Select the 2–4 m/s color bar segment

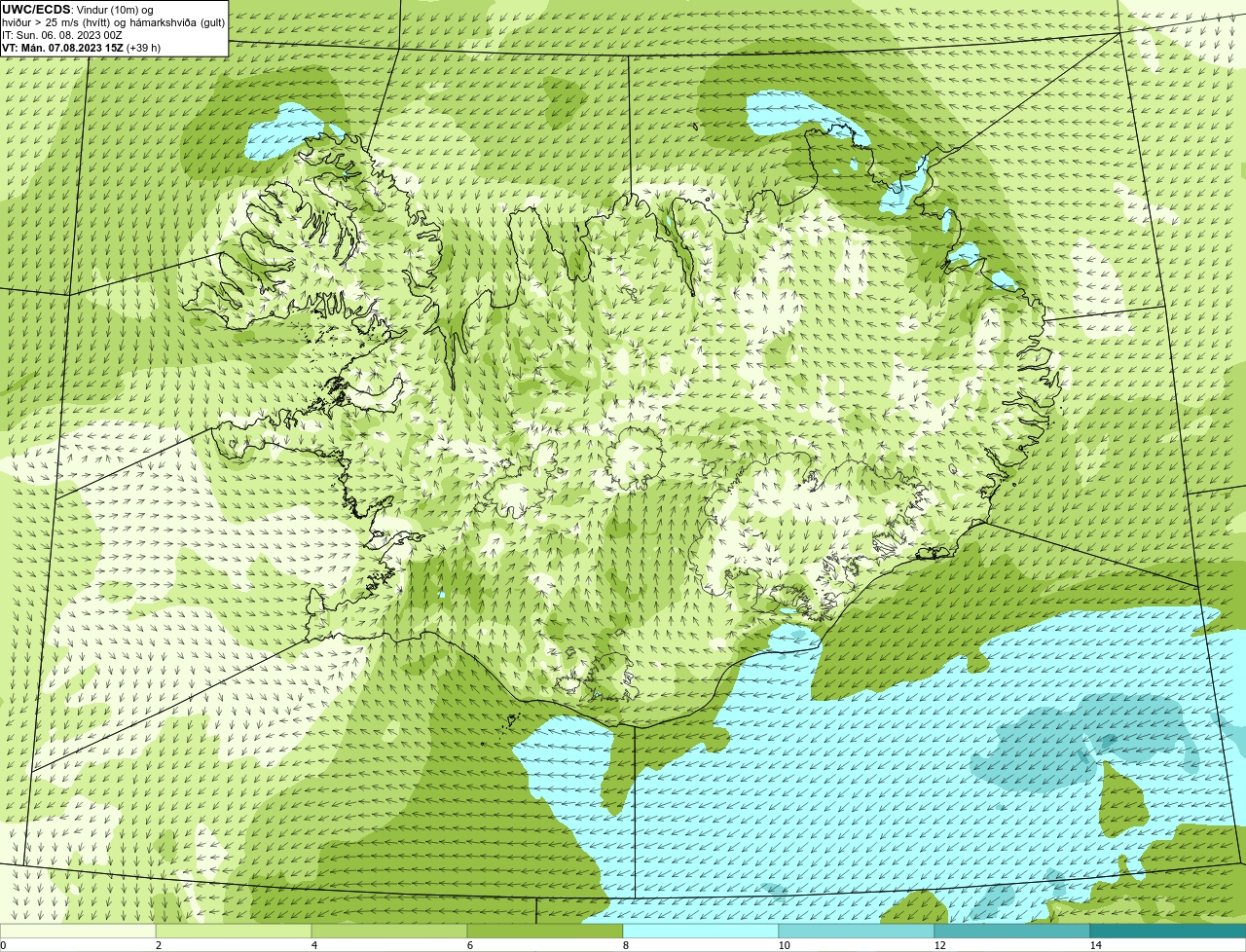pos(234,931)
